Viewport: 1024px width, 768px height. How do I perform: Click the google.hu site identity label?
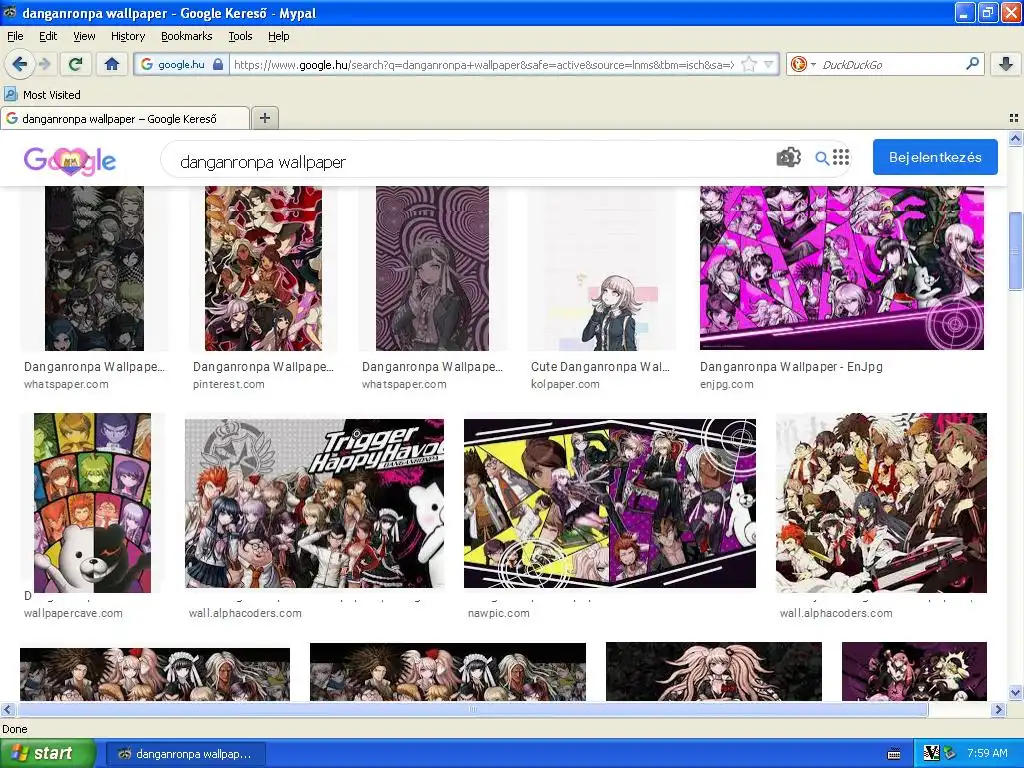(181, 64)
